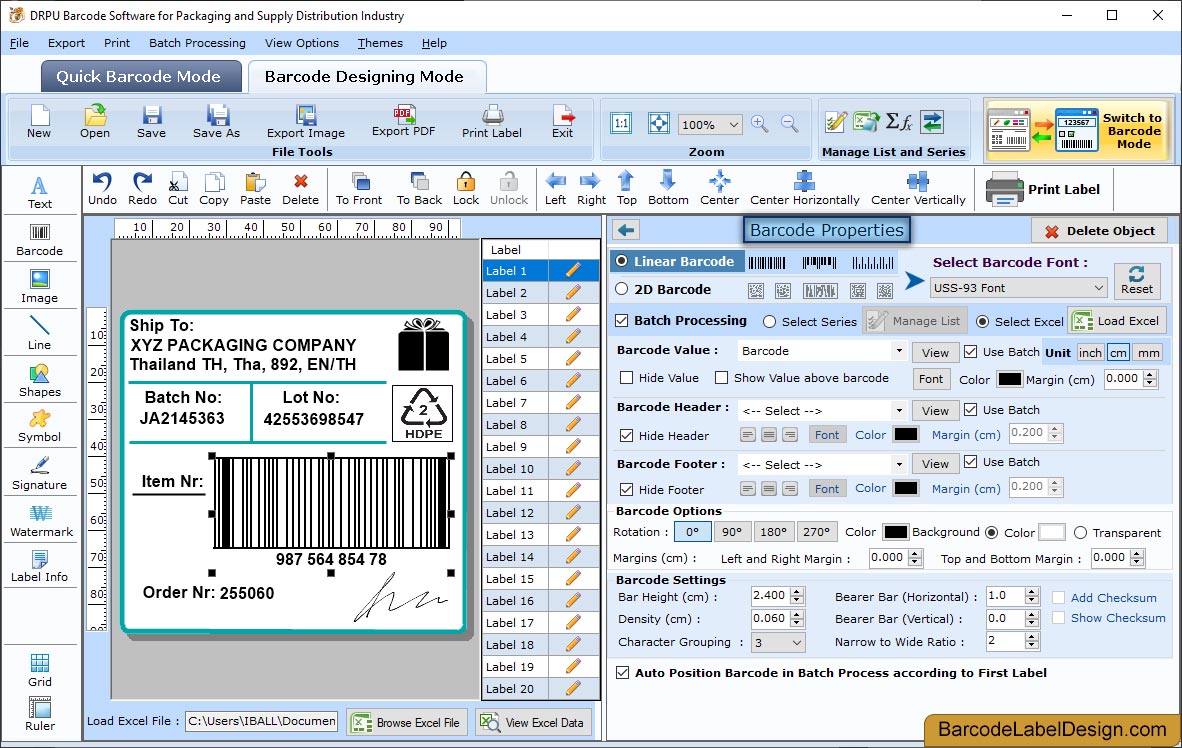Undo the last action
Screen dimensions: 1182x748
click(102, 189)
